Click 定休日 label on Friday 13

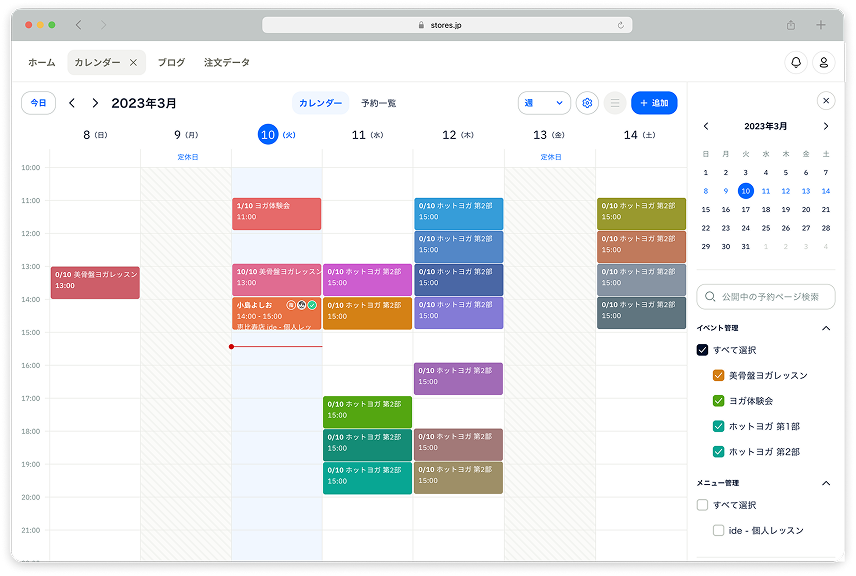pos(551,157)
